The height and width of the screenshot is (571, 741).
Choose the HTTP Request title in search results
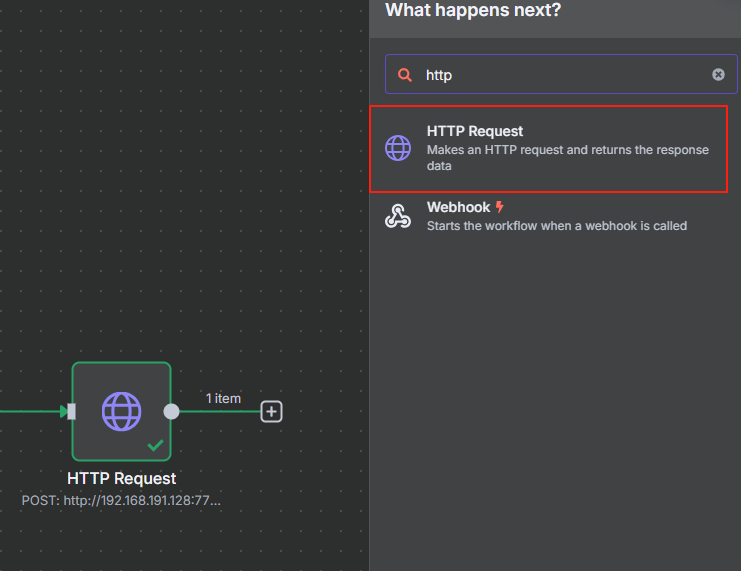coord(474,131)
